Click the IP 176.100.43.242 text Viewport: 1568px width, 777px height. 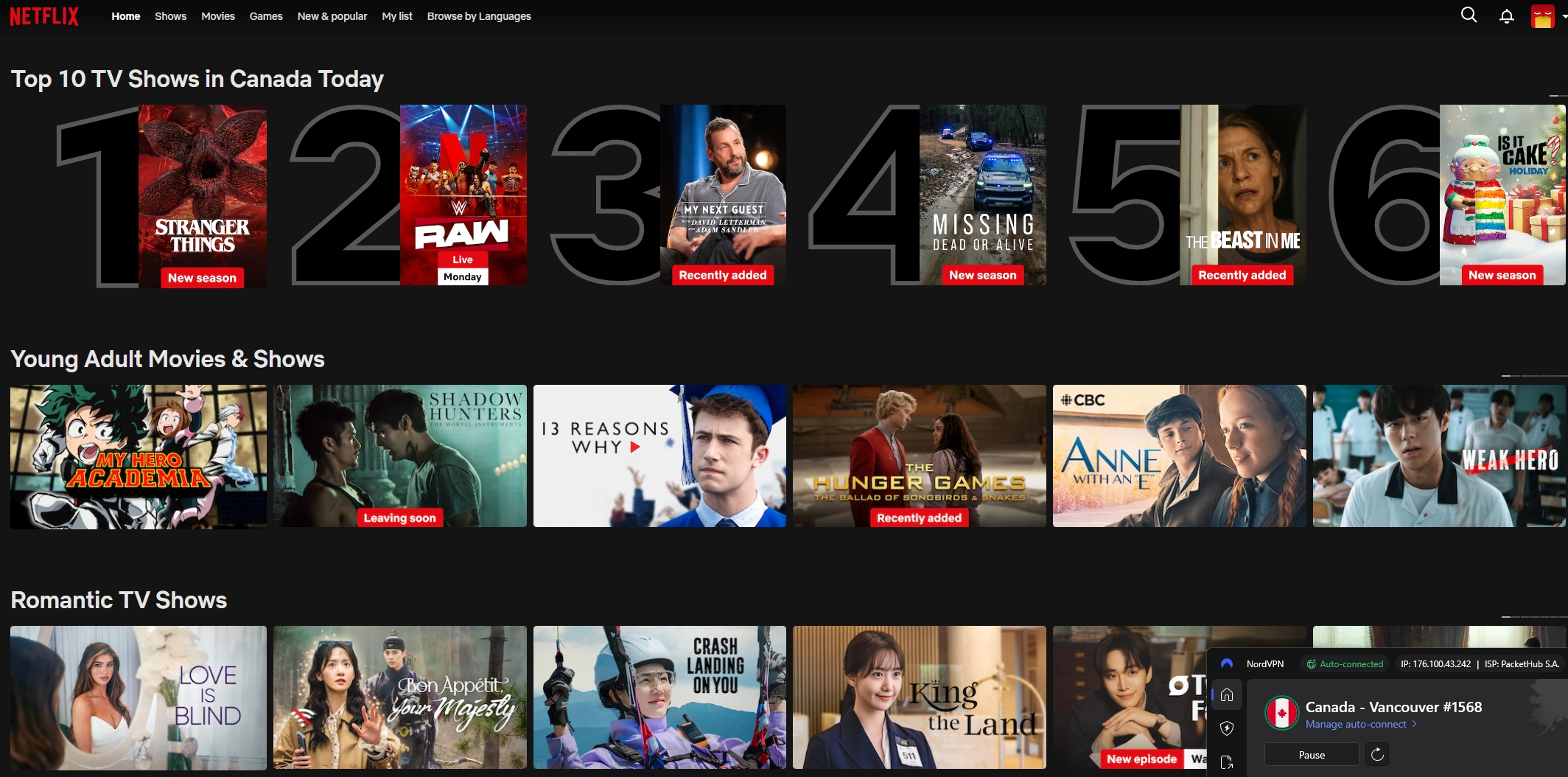1435,663
